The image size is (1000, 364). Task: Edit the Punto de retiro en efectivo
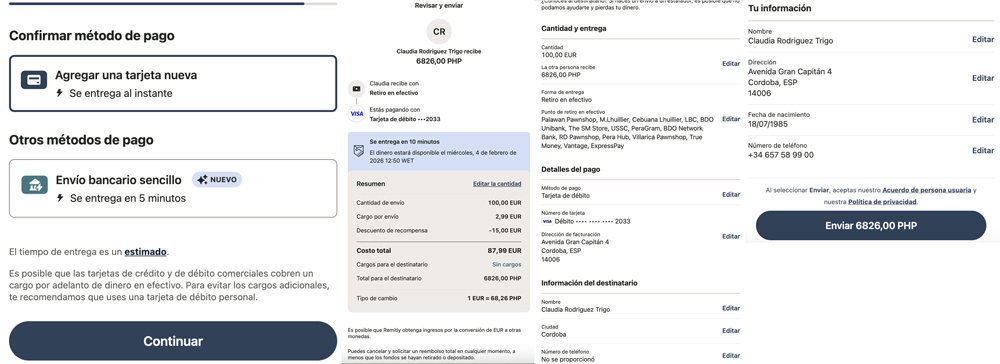click(x=731, y=119)
